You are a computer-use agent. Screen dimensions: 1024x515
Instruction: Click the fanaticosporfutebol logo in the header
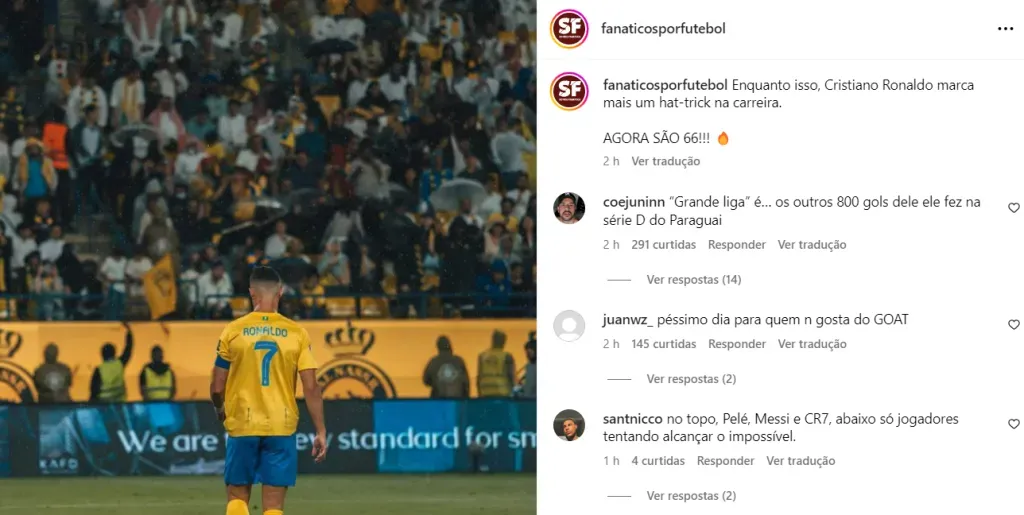(569, 29)
